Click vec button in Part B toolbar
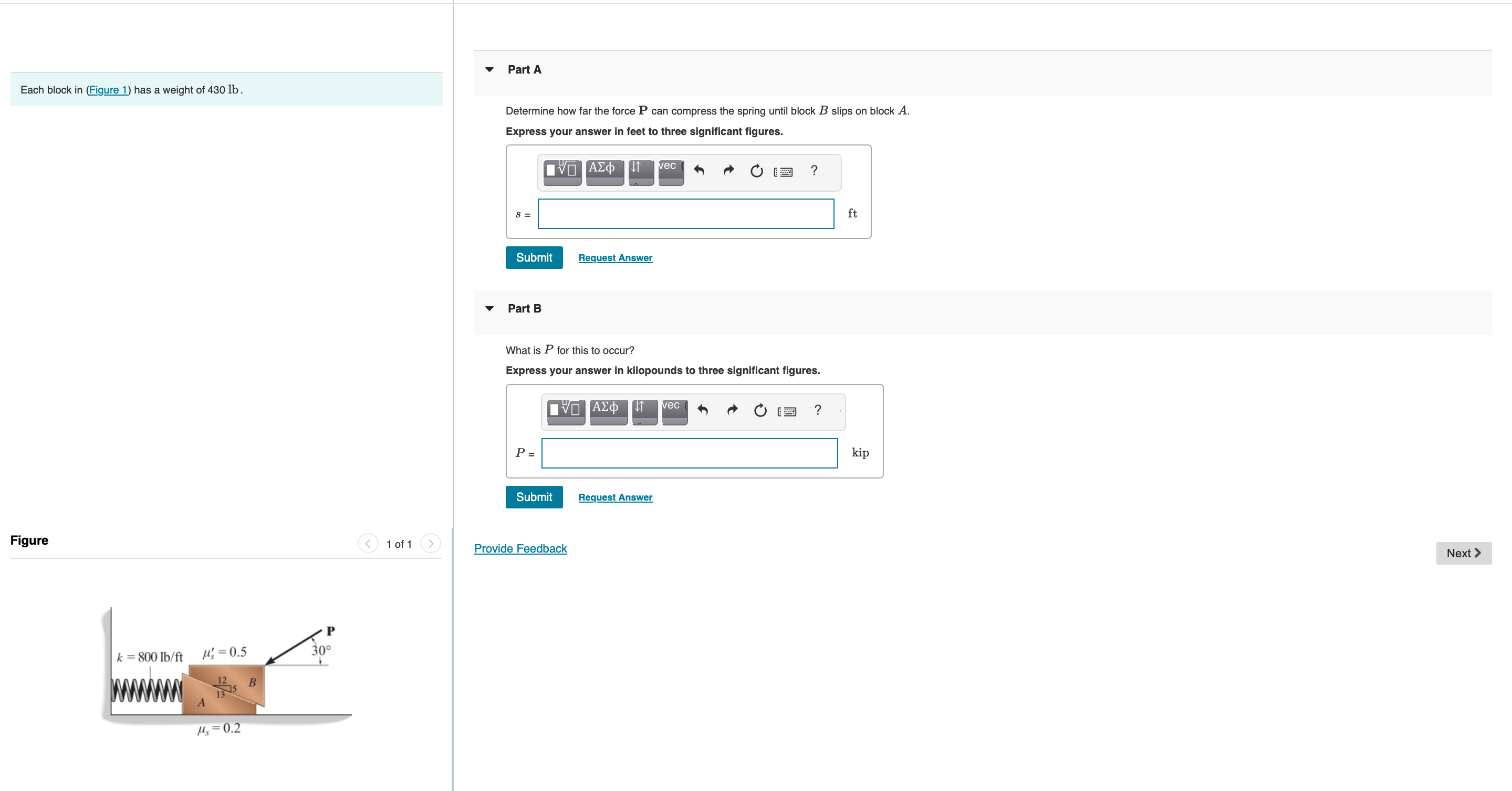The height and width of the screenshot is (791, 1512). click(674, 410)
